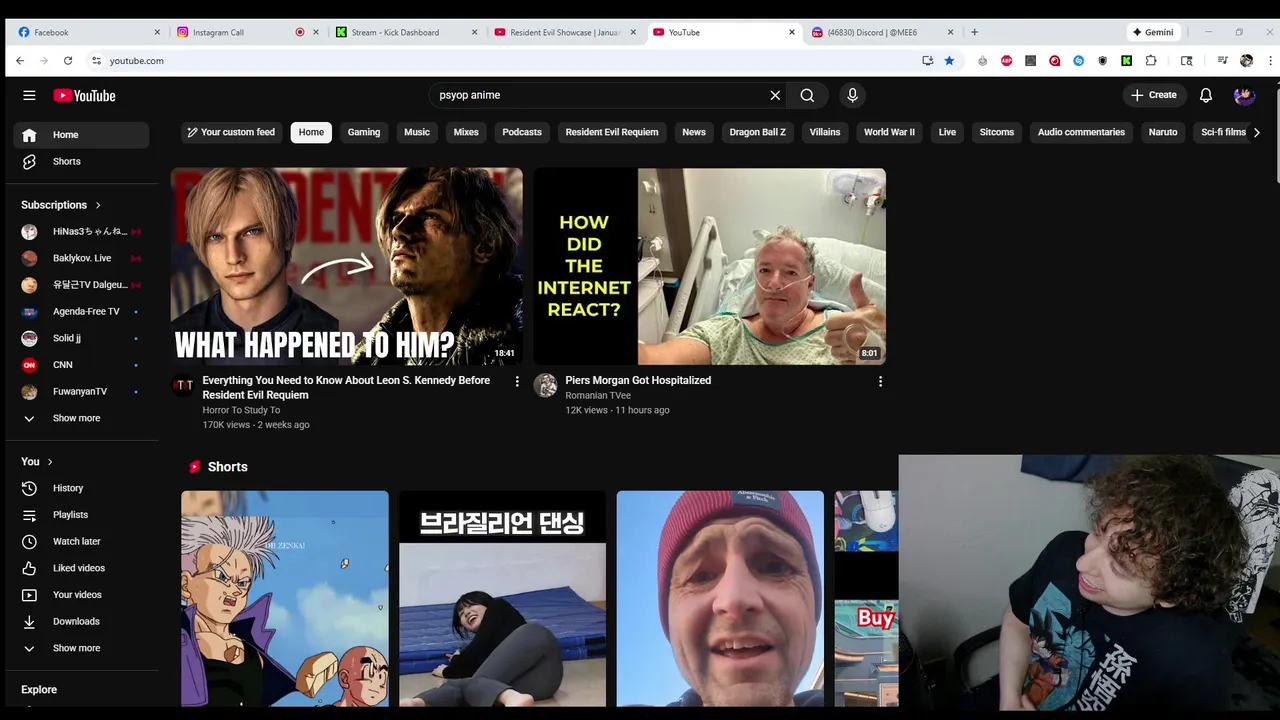
Task: Open the Piers Morgan Got Hospitalized title
Action: tap(638, 380)
